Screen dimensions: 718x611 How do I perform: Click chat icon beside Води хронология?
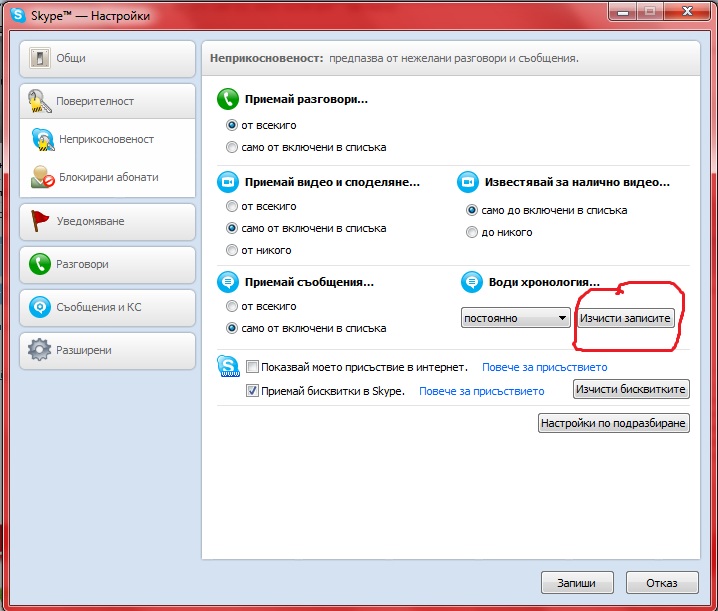click(472, 282)
